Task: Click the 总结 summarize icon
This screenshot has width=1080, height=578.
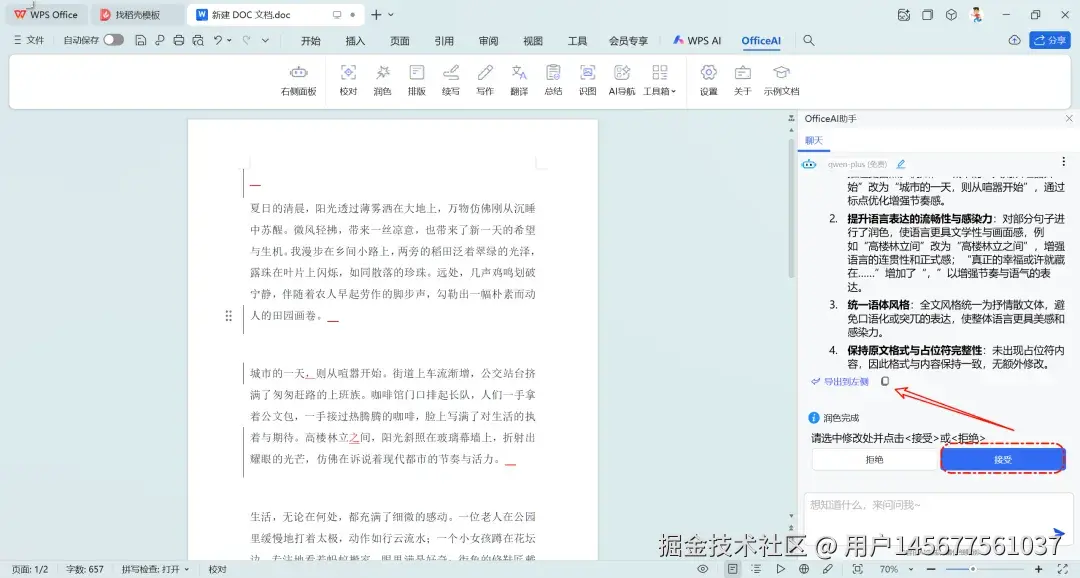Action: [553, 80]
